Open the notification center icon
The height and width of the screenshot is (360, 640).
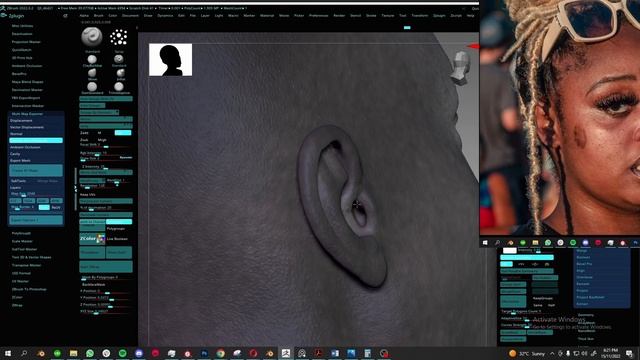(x=629, y=353)
